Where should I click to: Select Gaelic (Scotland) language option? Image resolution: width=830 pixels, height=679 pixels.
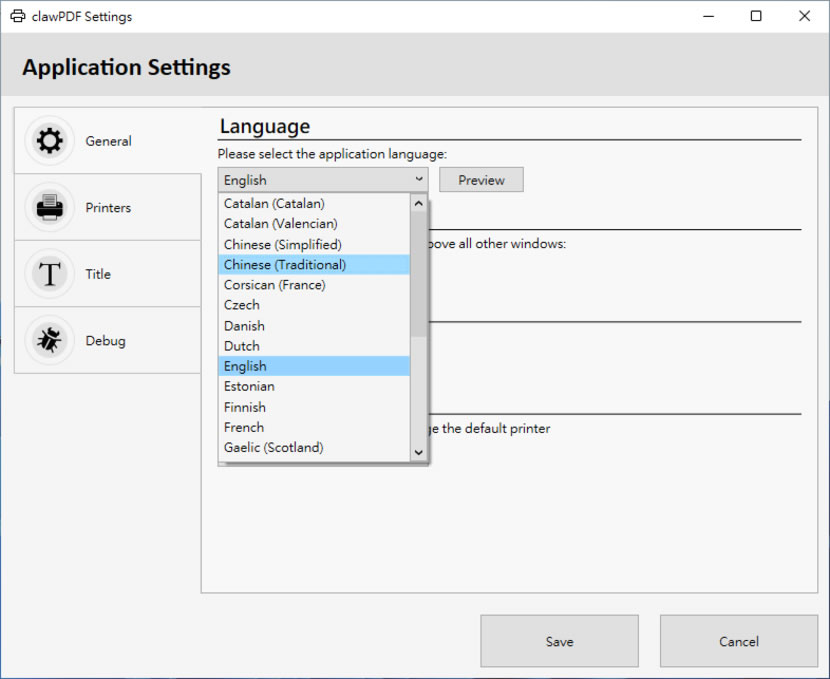point(314,447)
